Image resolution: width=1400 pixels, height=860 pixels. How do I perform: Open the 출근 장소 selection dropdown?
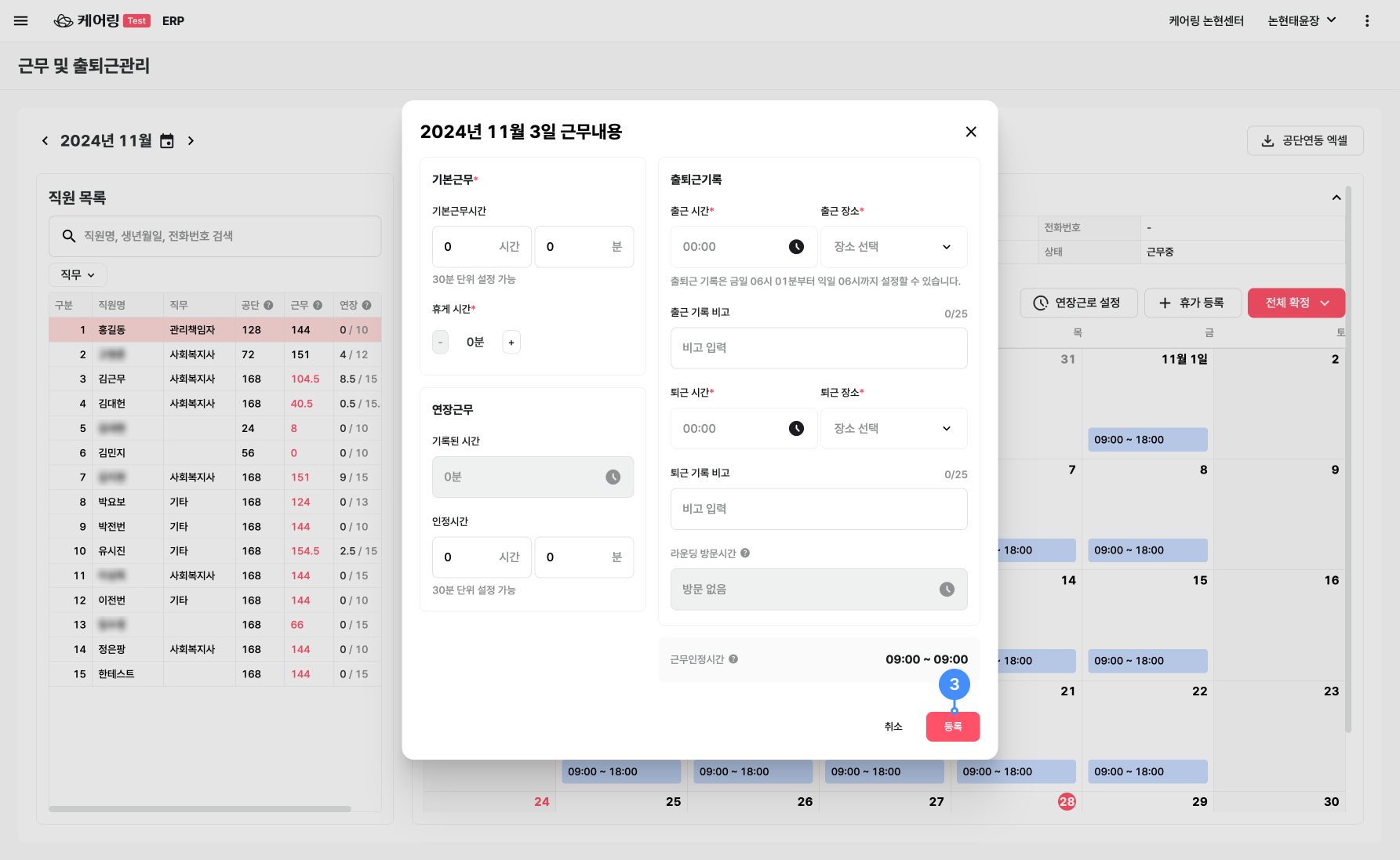(893, 247)
